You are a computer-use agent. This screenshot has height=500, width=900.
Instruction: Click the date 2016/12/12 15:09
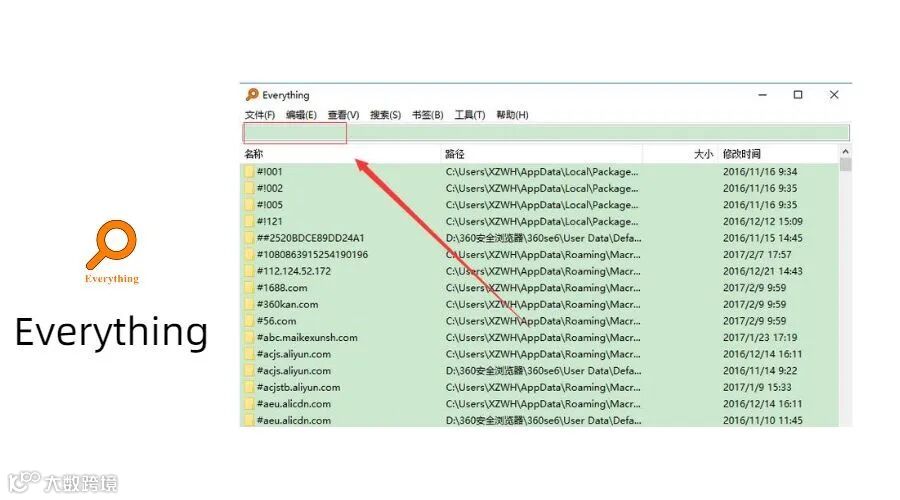[763, 222]
